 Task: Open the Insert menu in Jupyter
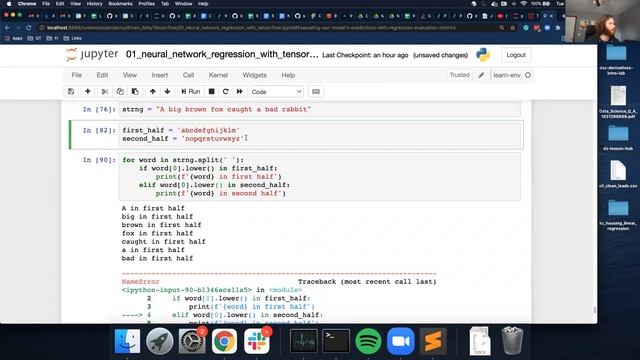click(160, 75)
